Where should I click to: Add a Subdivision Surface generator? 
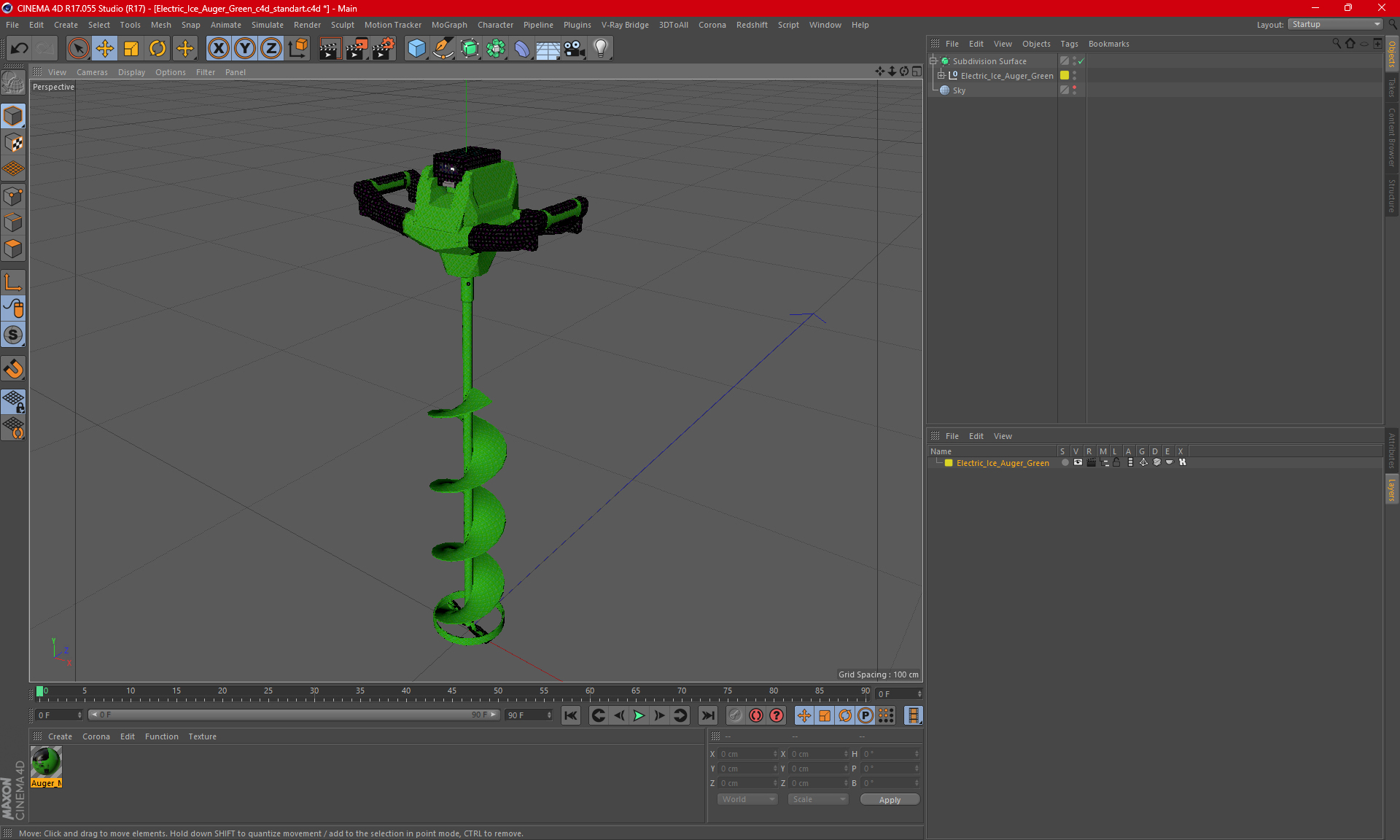(470, 49)
